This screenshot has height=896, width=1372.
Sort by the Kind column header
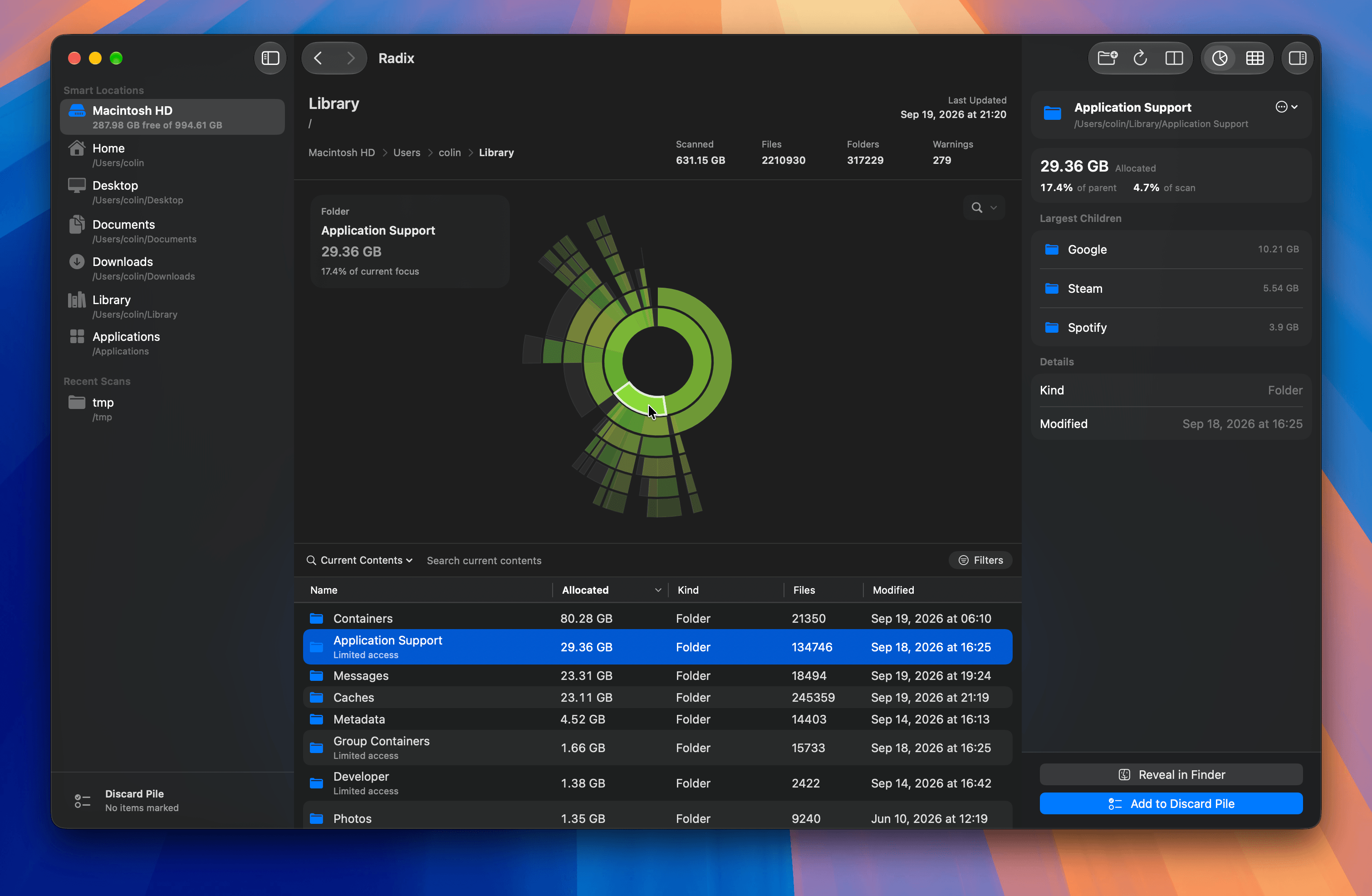click(688, 590)
